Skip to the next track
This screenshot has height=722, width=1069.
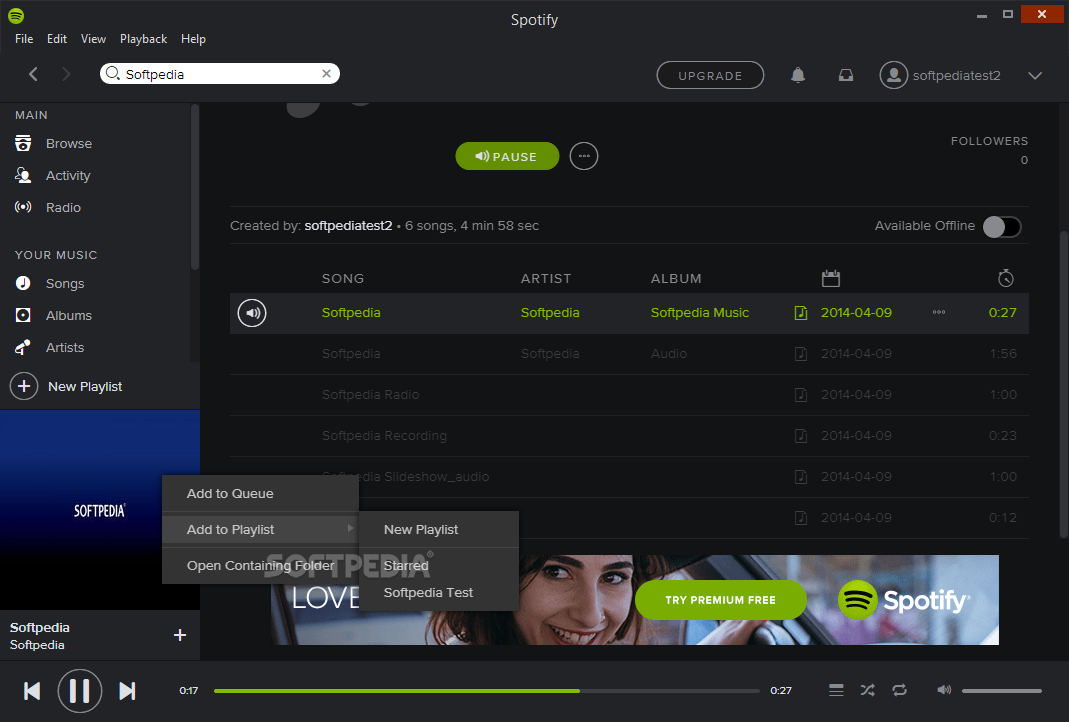tap(127, 691)
